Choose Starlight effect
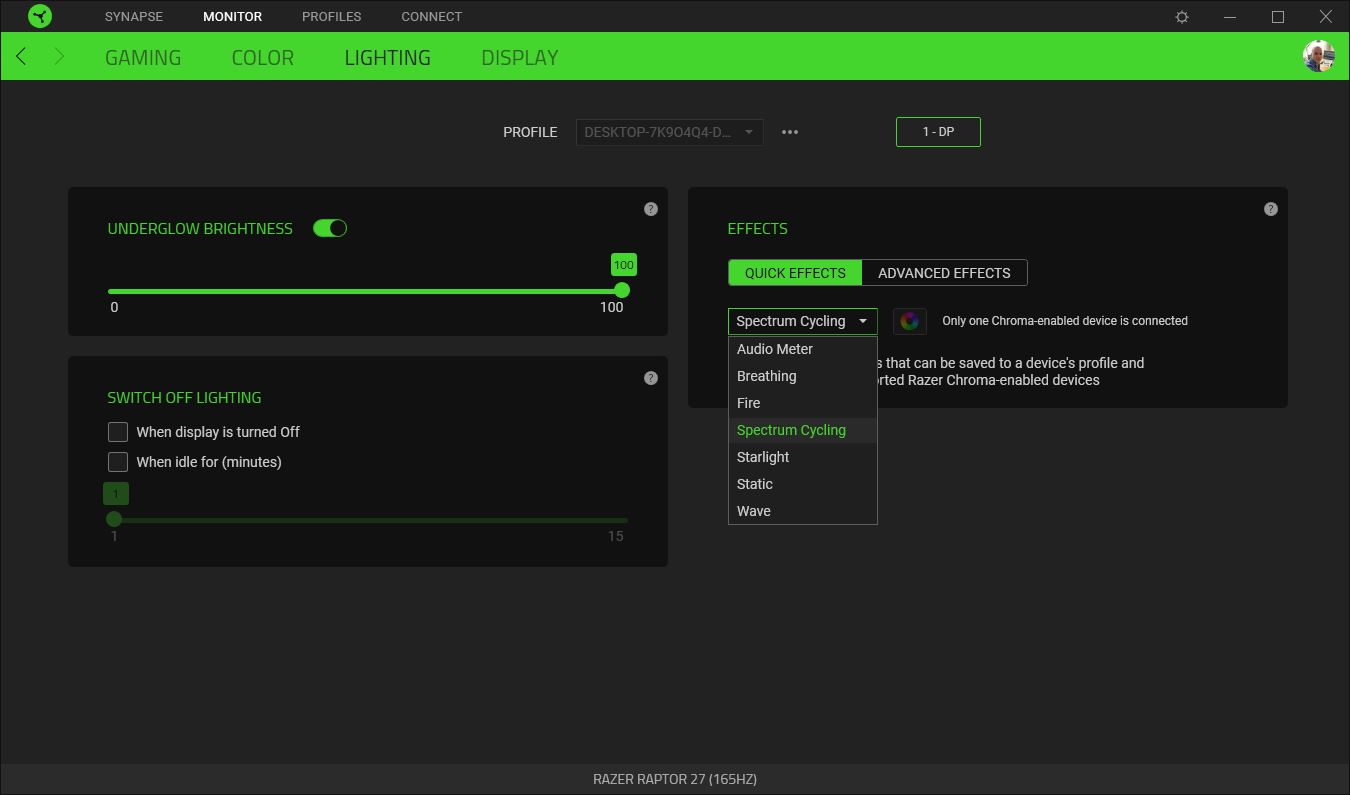The image size is (1350, 795). pyautogui.click(x=803, y=457)
